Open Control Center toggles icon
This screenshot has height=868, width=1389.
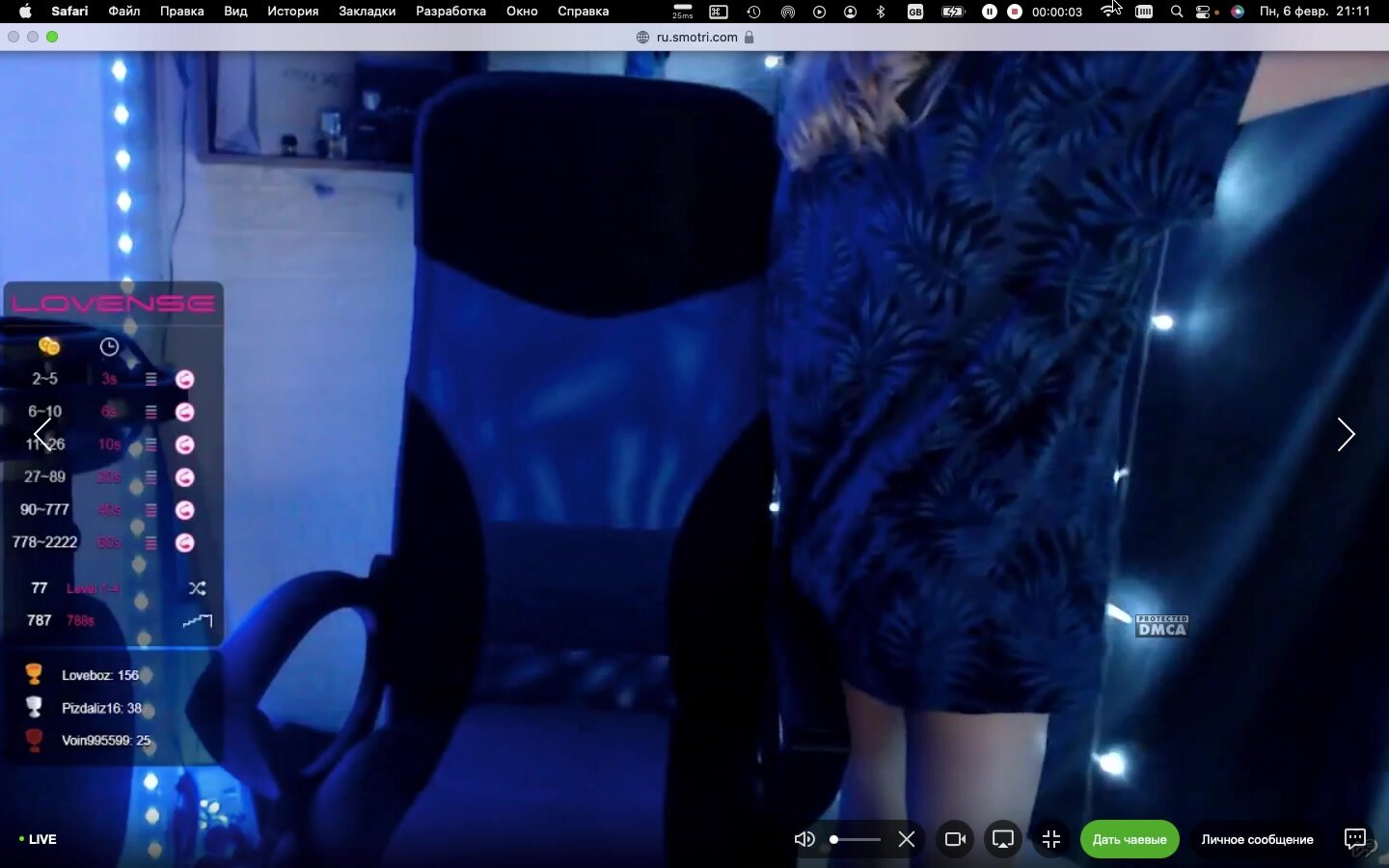(1204, 12)
